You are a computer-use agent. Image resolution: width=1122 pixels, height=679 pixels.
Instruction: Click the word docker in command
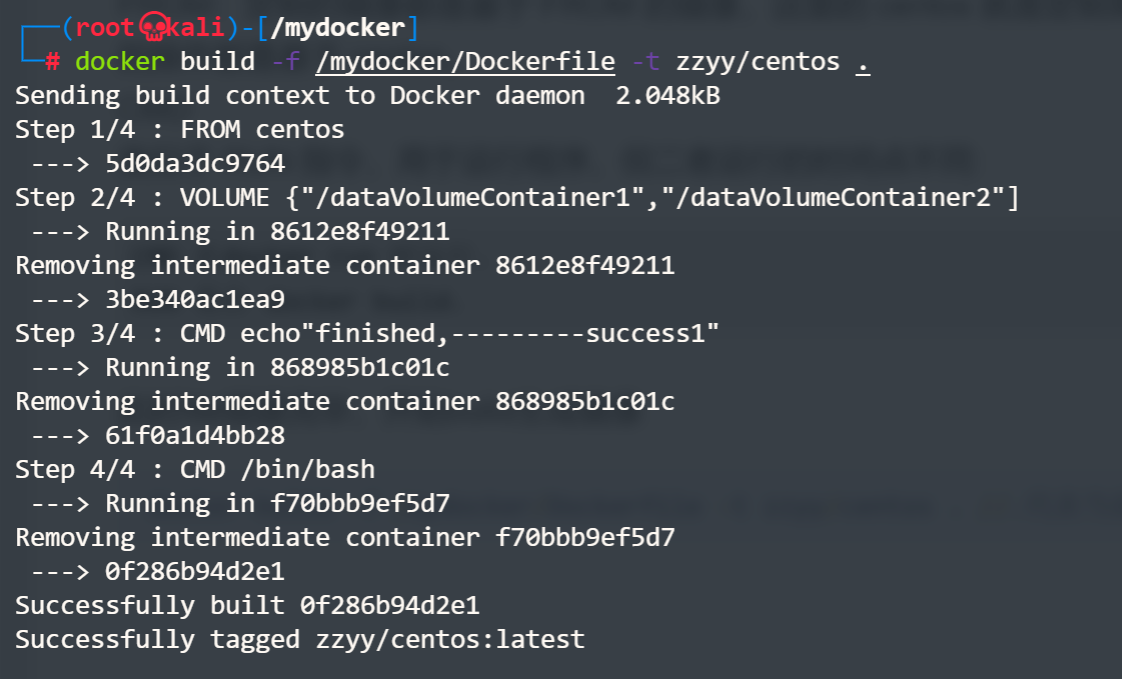click(x=119, y=62)
